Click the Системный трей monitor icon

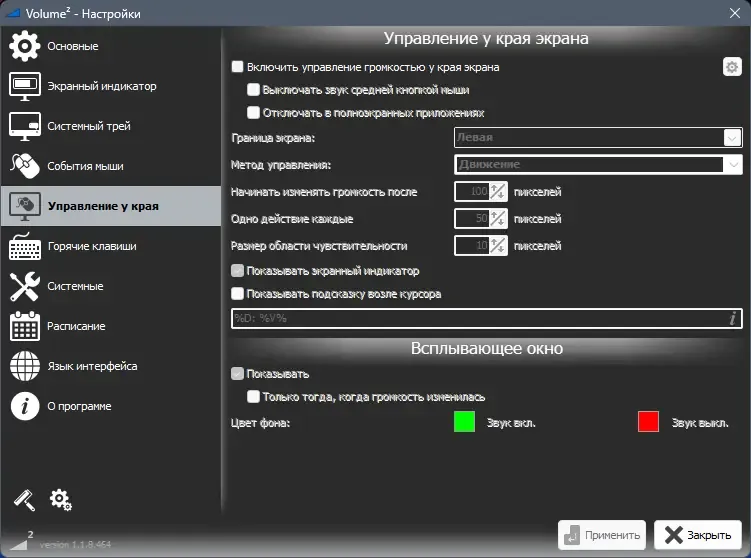25,126
